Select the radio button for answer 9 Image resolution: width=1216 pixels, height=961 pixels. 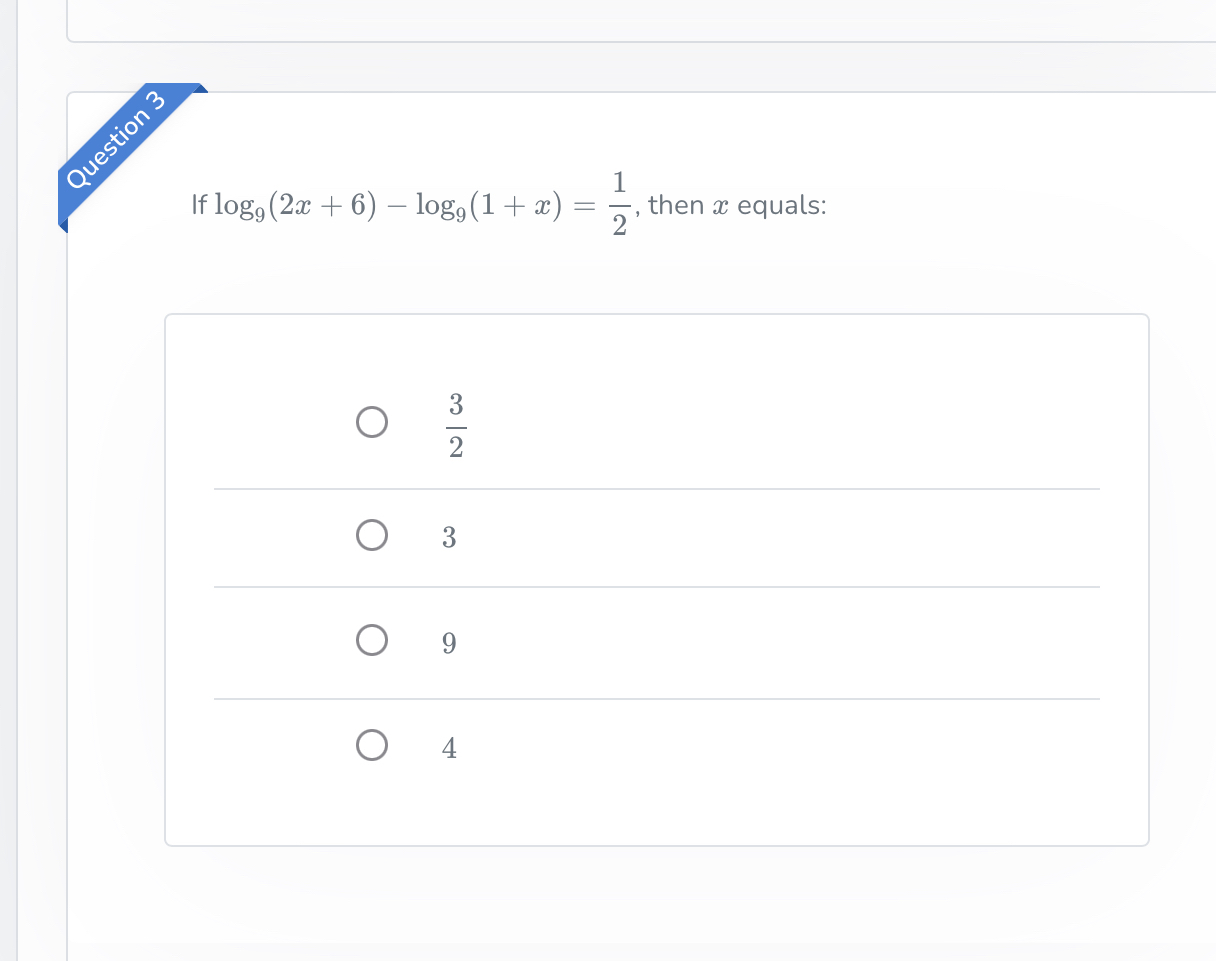point(372,640)
